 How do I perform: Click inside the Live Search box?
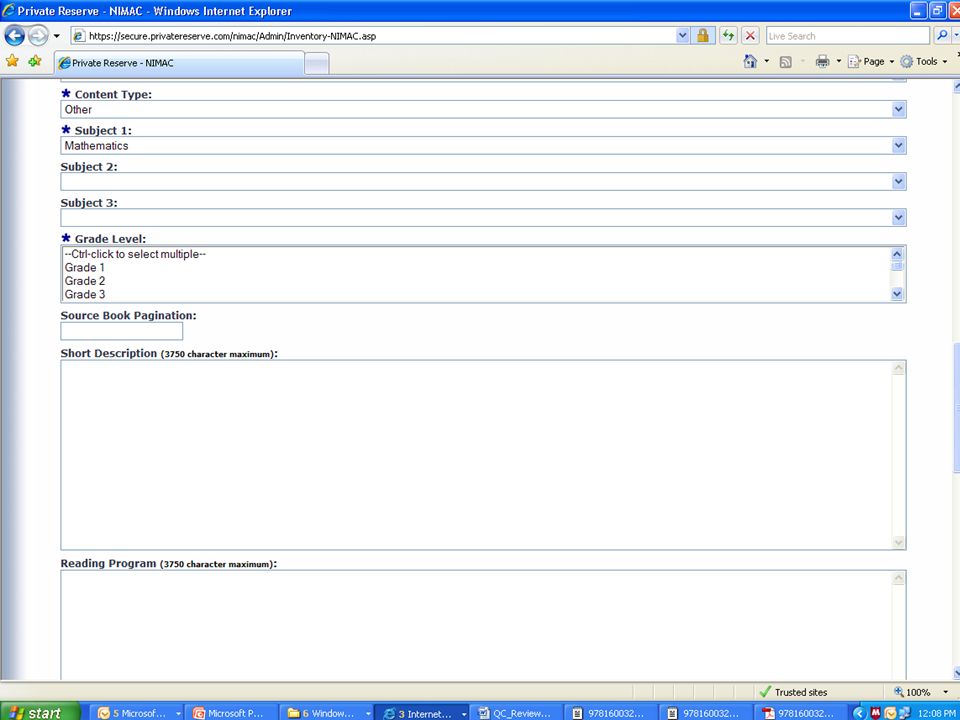click(x=847, y=36)
